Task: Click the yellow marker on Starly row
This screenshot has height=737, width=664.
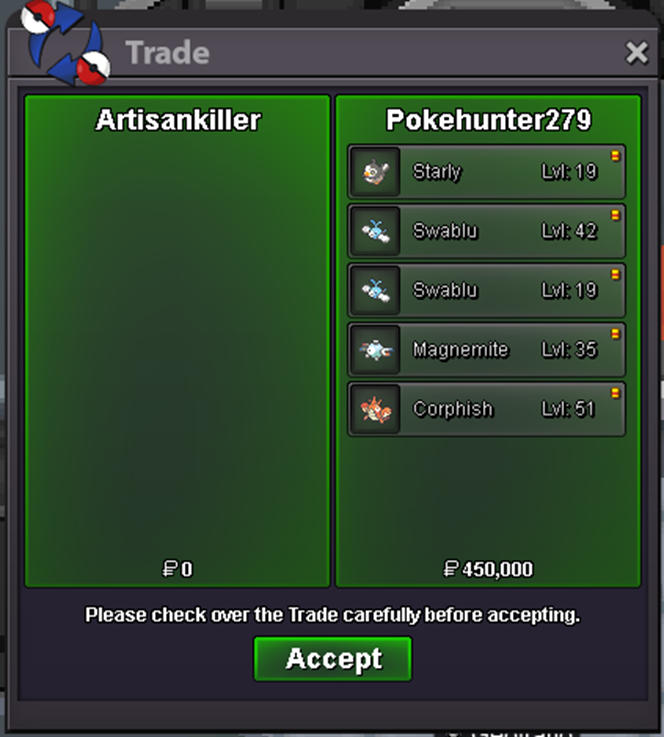Action: [x=615, y=156]
